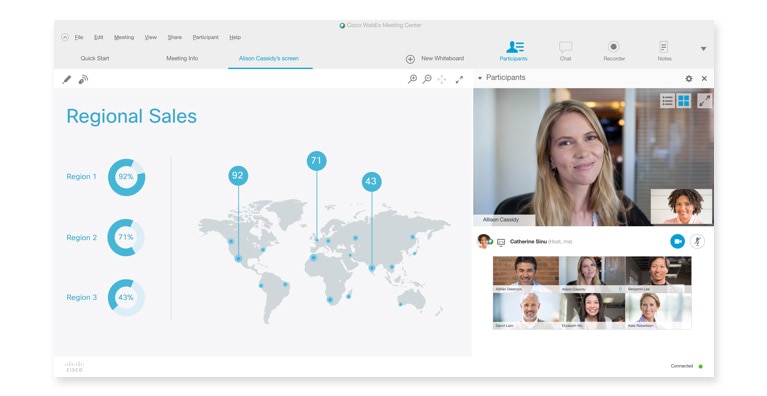Click the map pin labeled 71
The height and width of the screenshot is (396, 767).
coord(316,161)
